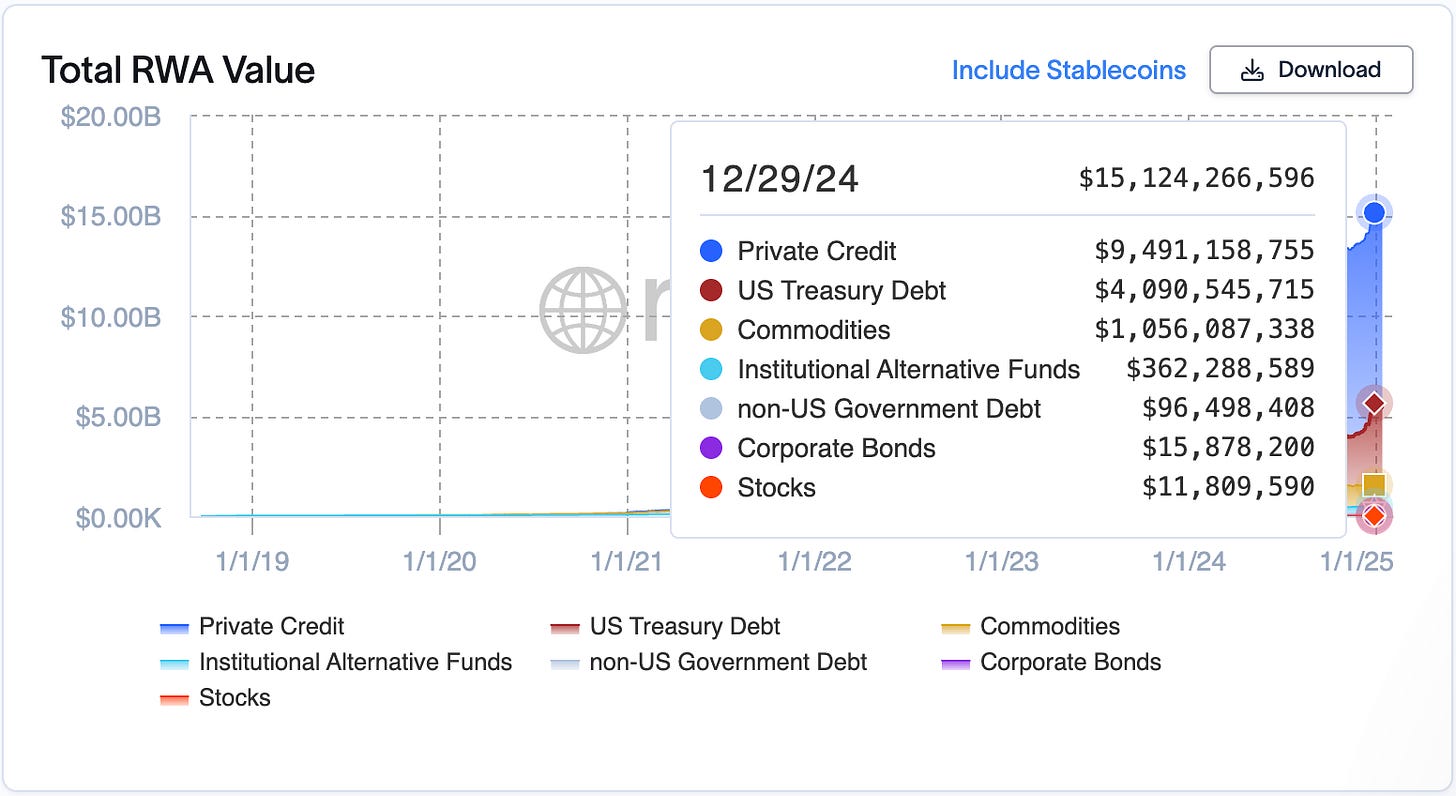
Task: Click the yellow square Commodities marker
Action: click(x=1374, y=485)
